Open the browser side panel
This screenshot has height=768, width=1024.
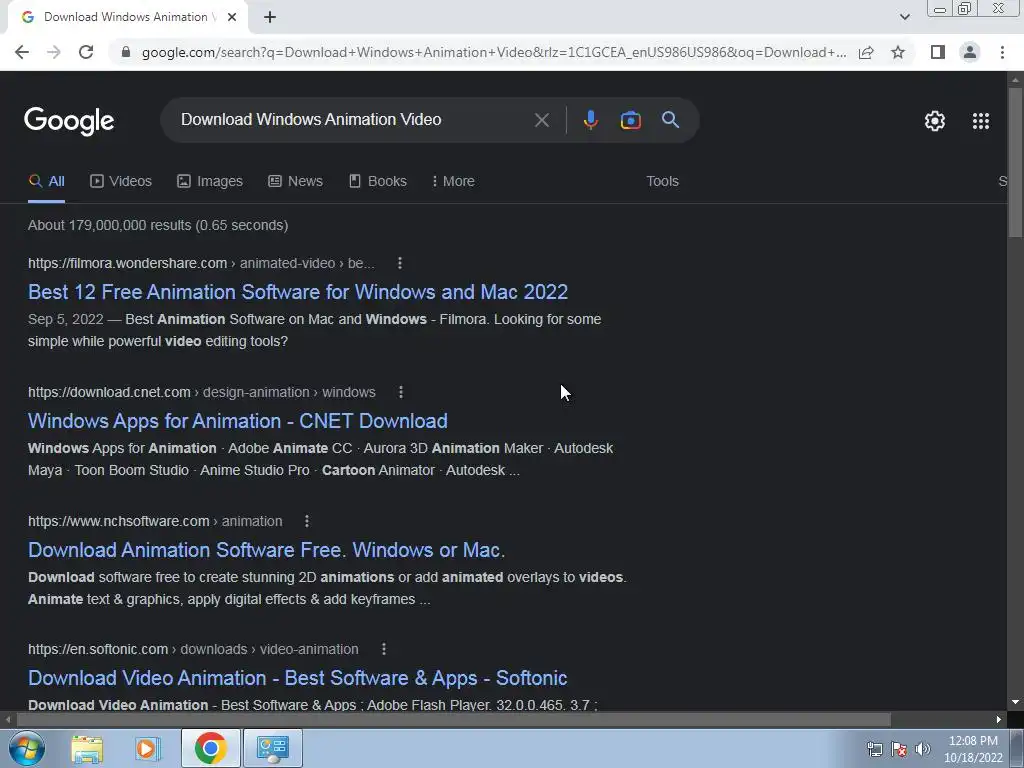(938, 52)
